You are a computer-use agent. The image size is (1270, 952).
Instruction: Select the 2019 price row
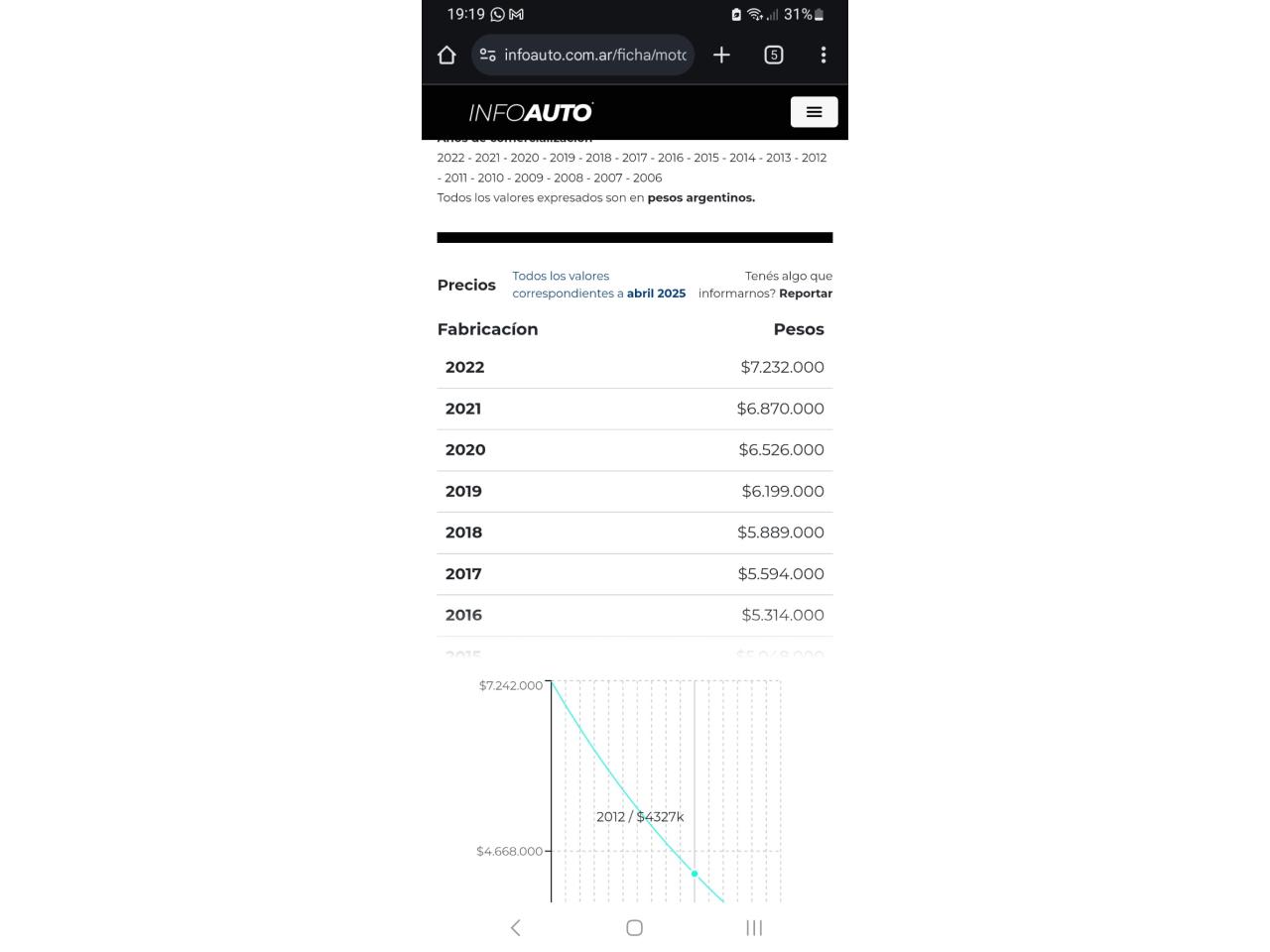pos(635,491)
